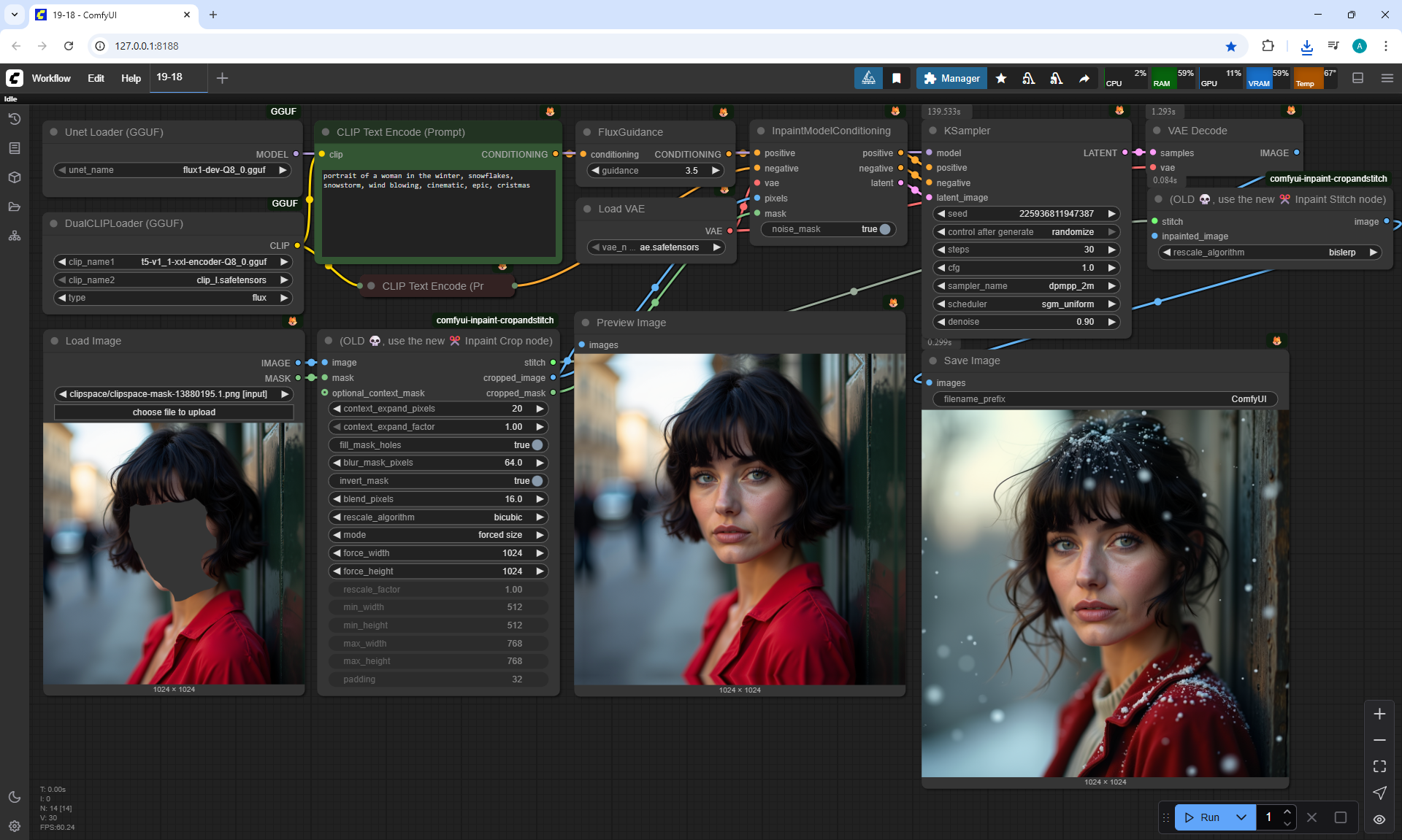
Task: Click the star favorites icon beside Manager
Action: 1001,78
